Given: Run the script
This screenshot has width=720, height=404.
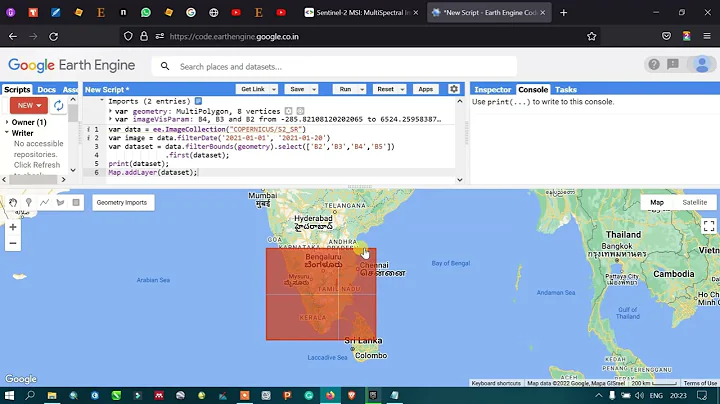Looking at the screenshot, I should pos(345,89).
